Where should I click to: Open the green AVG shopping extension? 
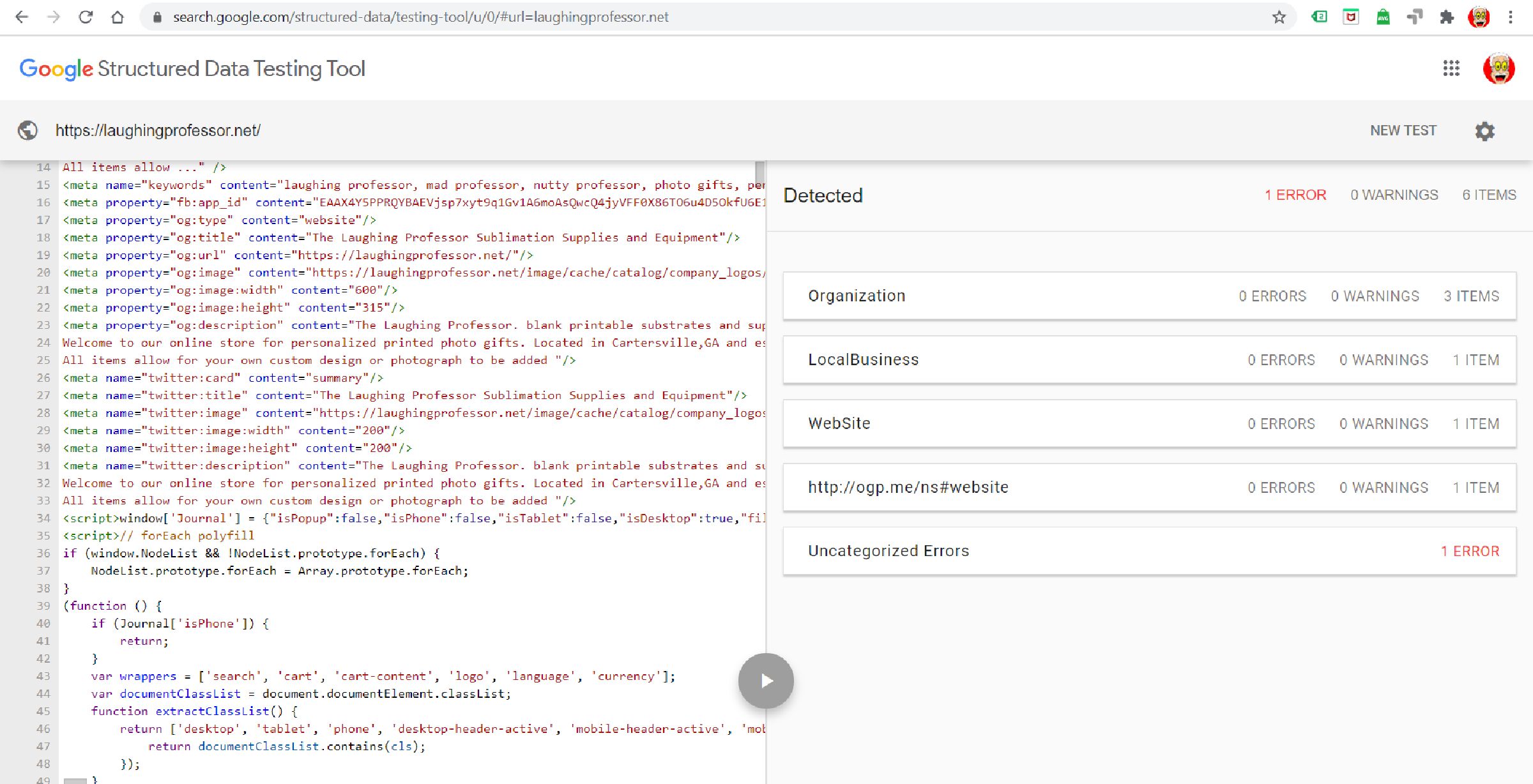coord(1383,17)
